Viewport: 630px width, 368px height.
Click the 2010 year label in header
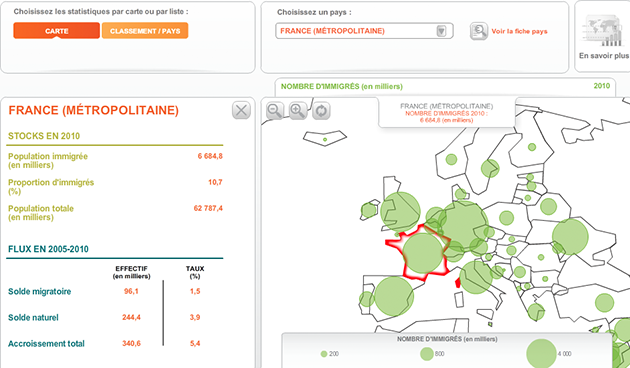601,86
